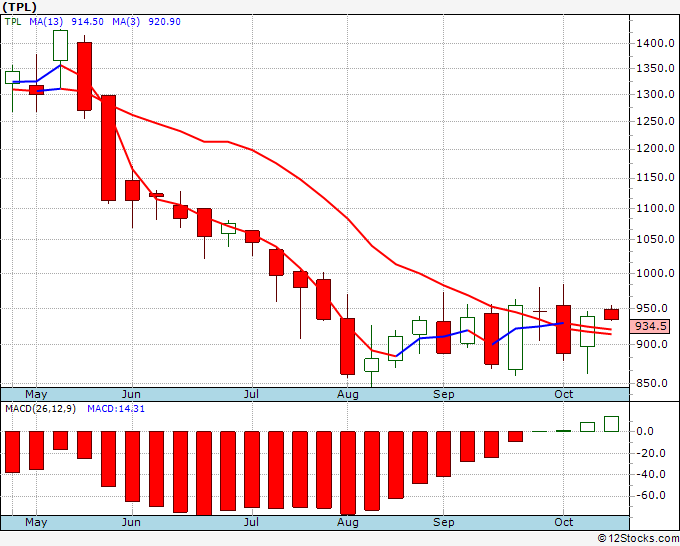Click the 1350.0 price axis label
Image resolution: width=680 pixels, height=546 pixels.
click(x=655, y=68)
